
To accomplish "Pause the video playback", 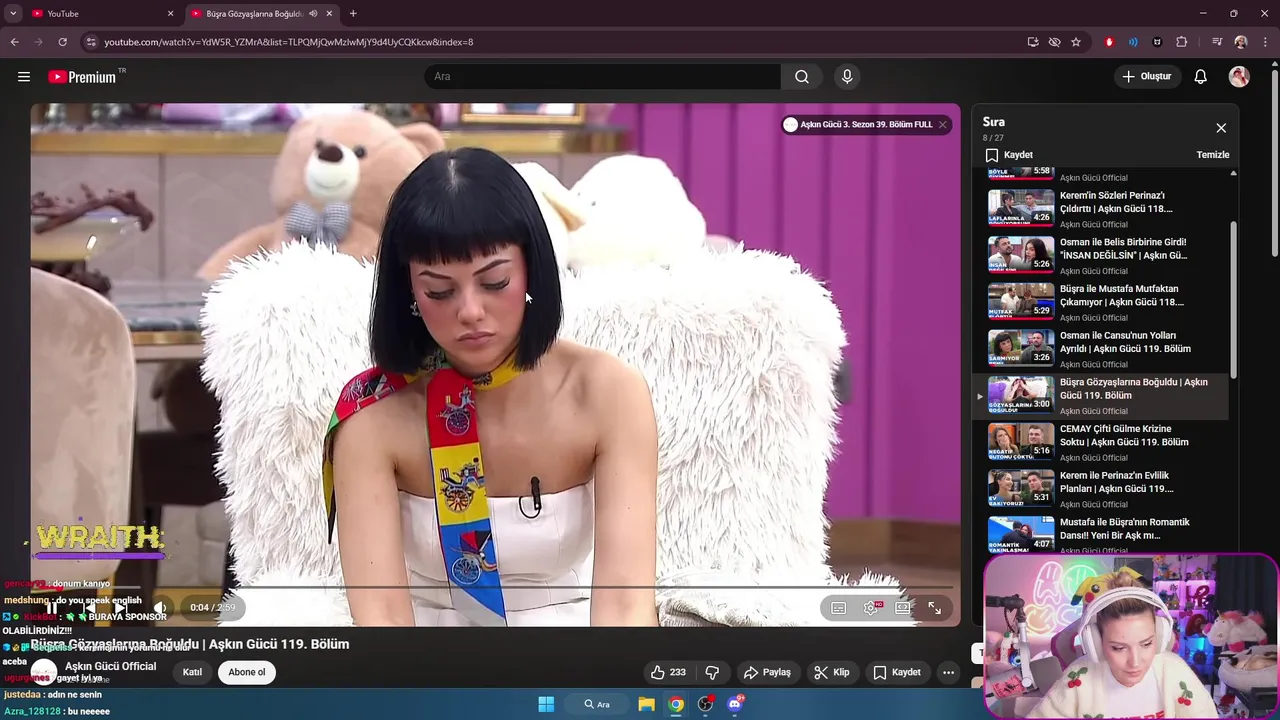I will coord(51,608).
